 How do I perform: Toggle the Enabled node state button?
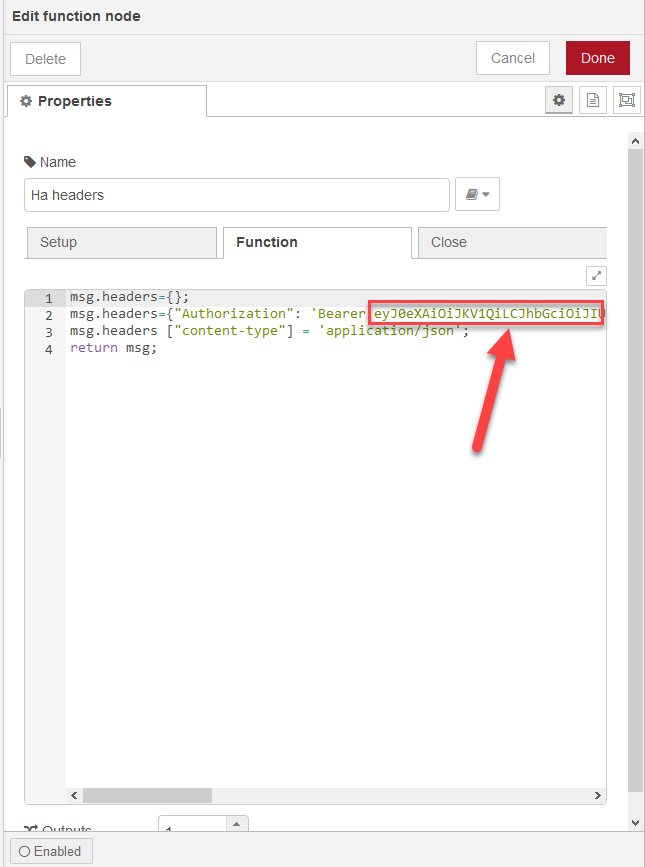(51, 850)
